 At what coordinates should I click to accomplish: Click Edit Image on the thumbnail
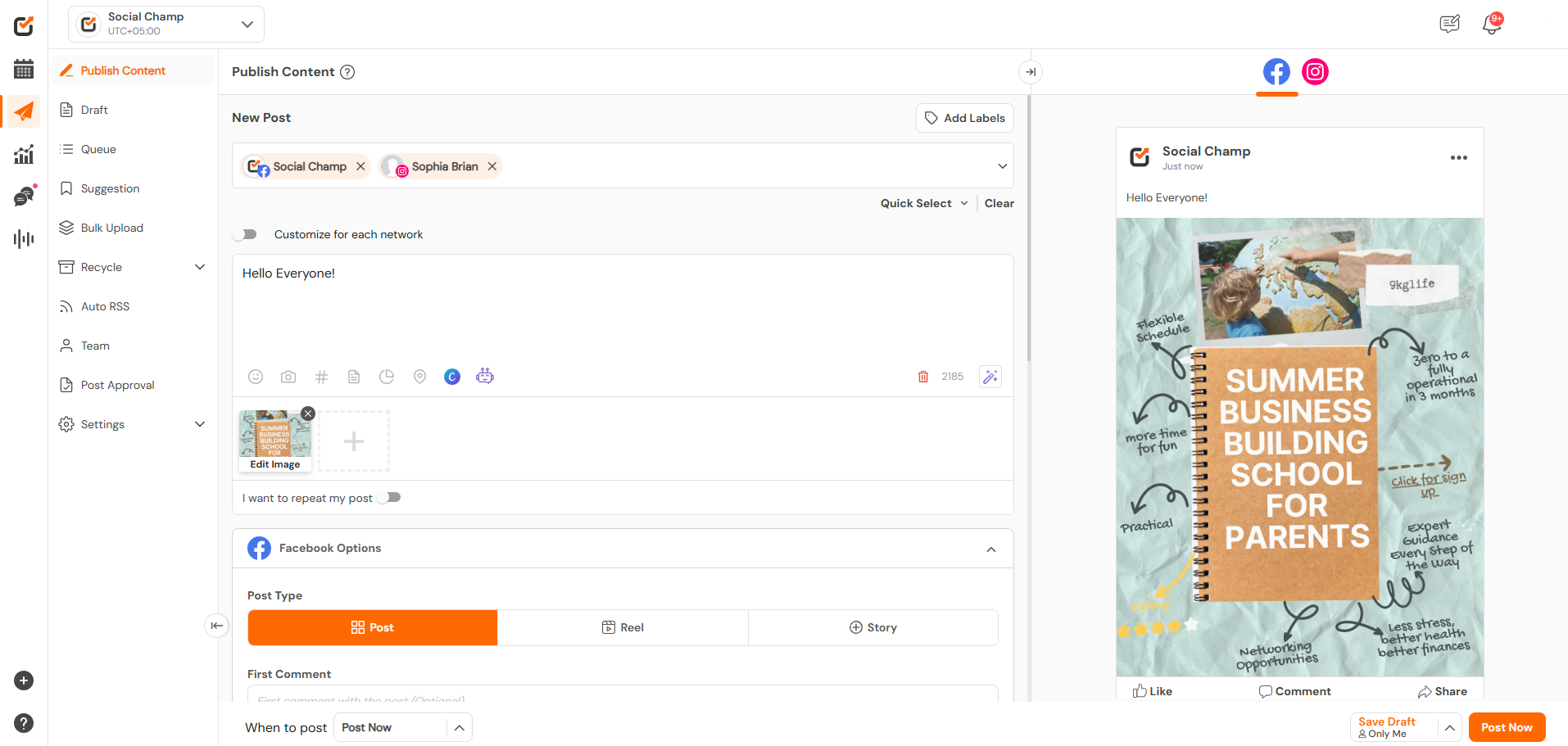(275, 464)
